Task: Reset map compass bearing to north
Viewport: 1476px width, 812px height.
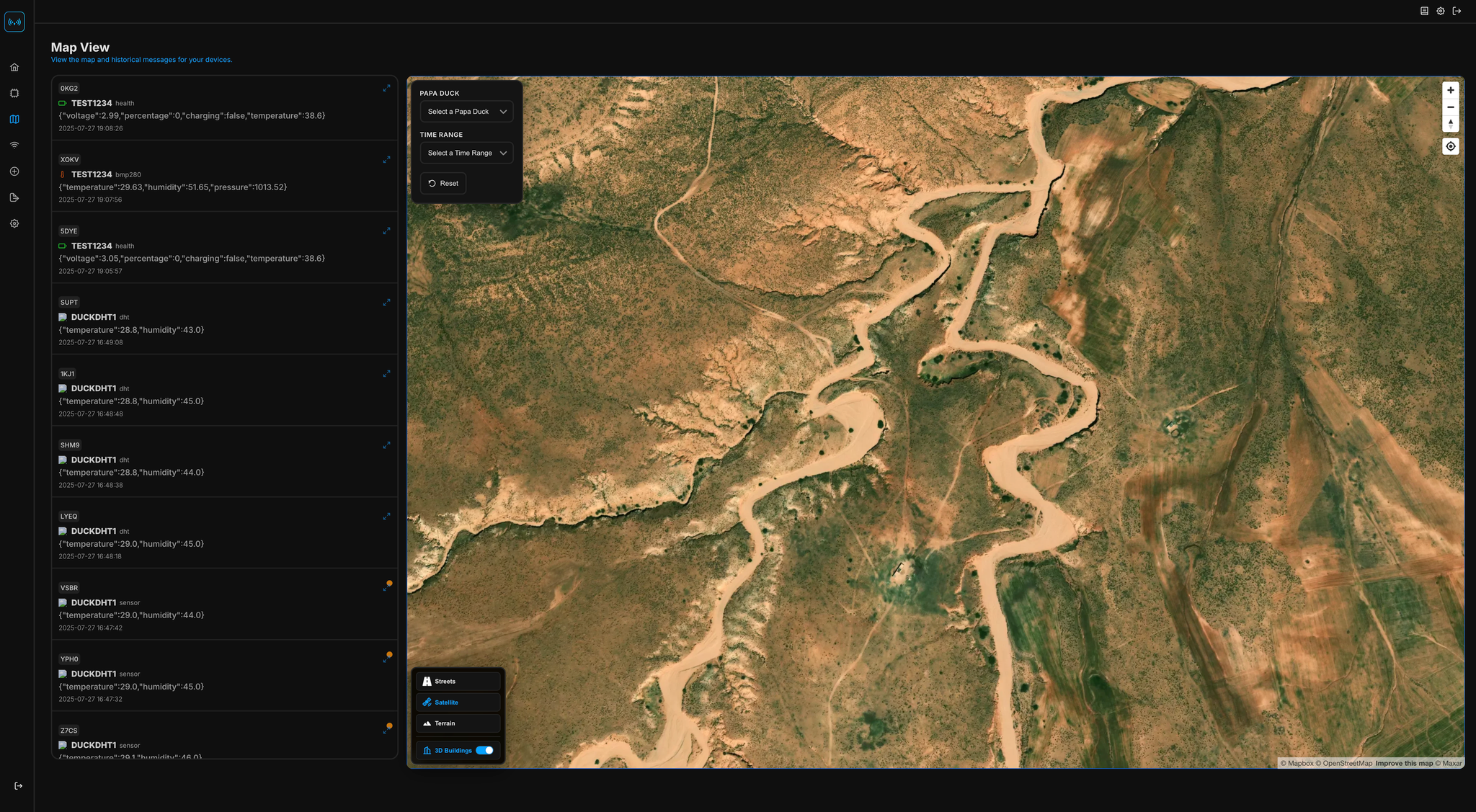Action: click(x=1450, y=124)
